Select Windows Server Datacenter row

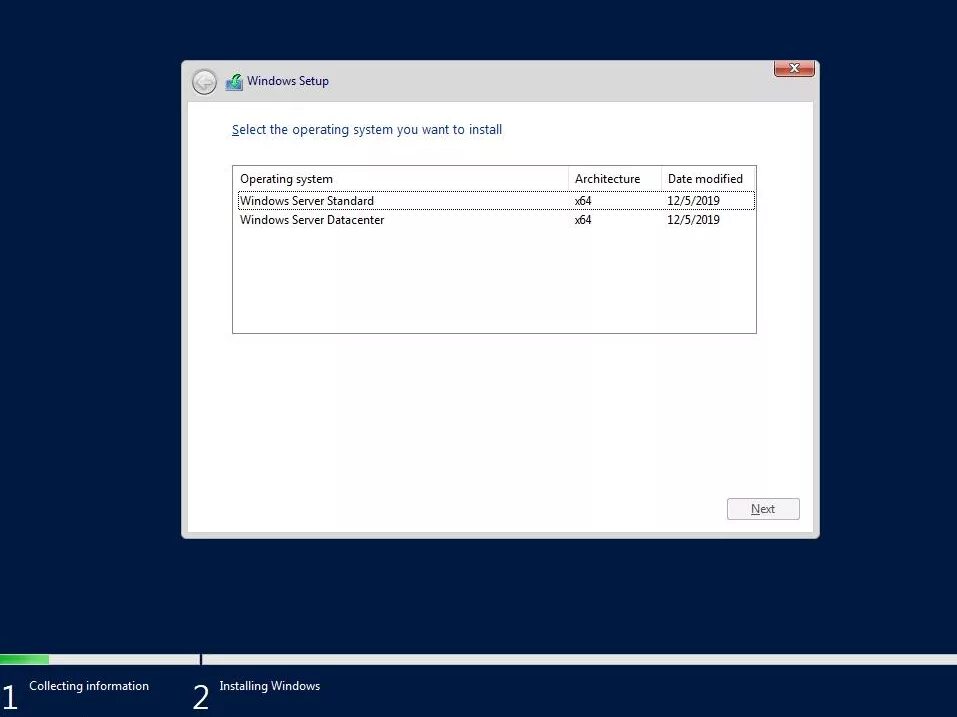tap(496, 220)
